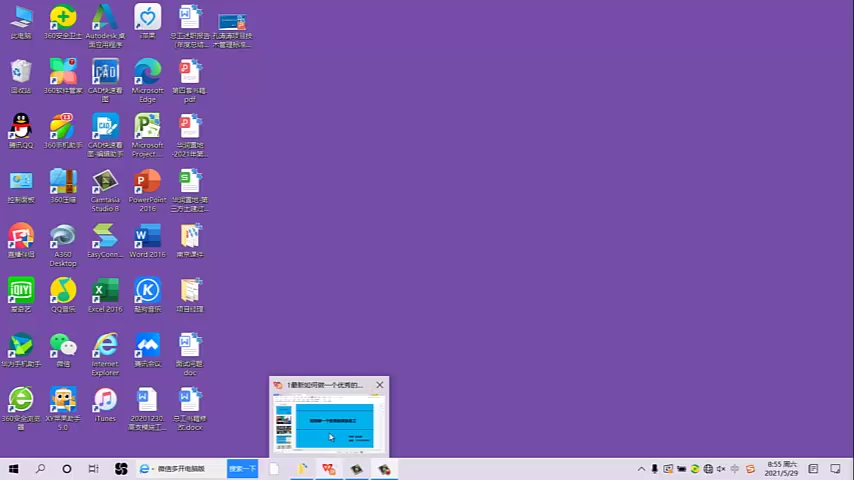Open the 控制面板 (Control Panel) icon

21,186
